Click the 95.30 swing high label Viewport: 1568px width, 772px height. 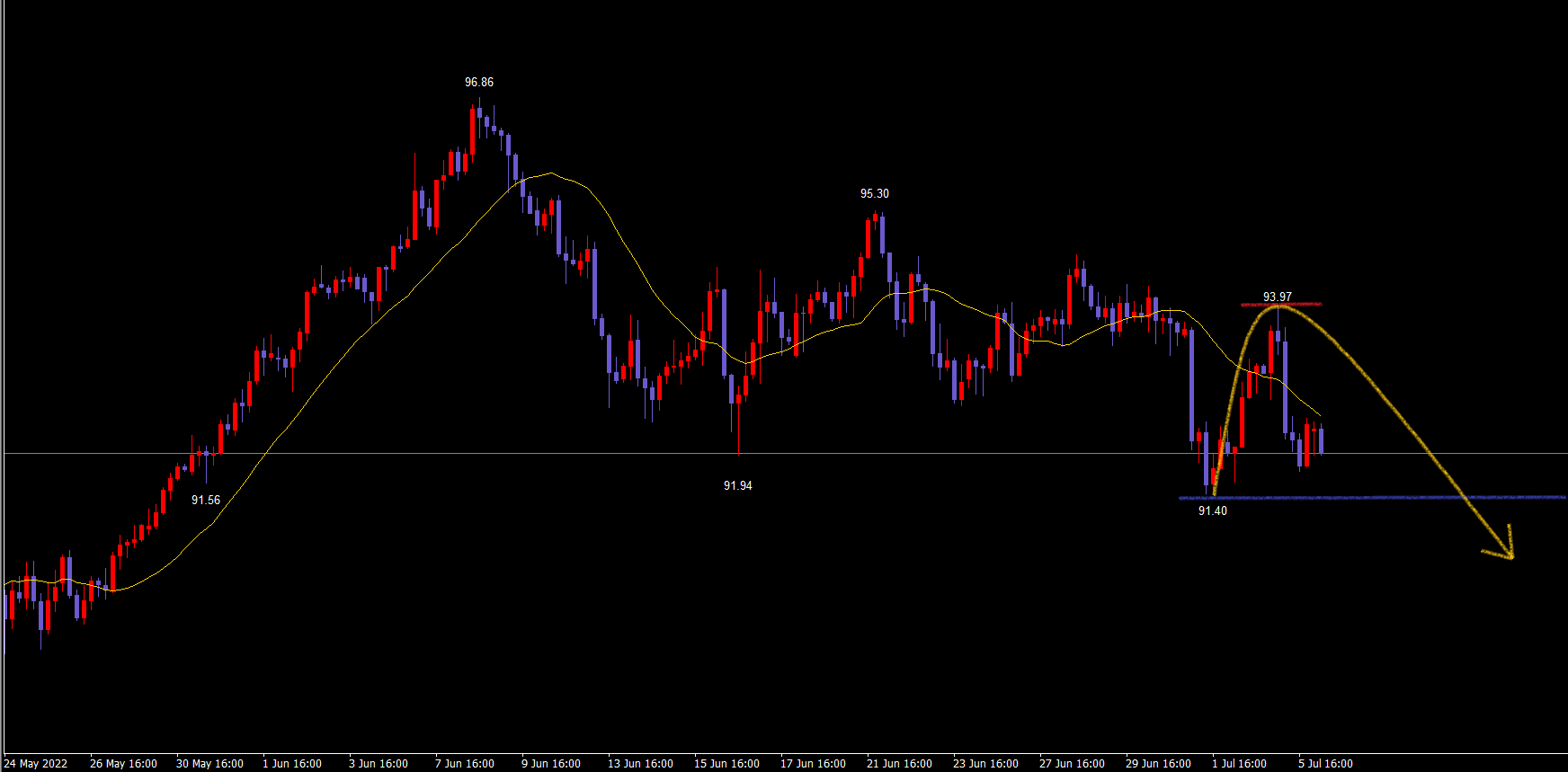874,193
